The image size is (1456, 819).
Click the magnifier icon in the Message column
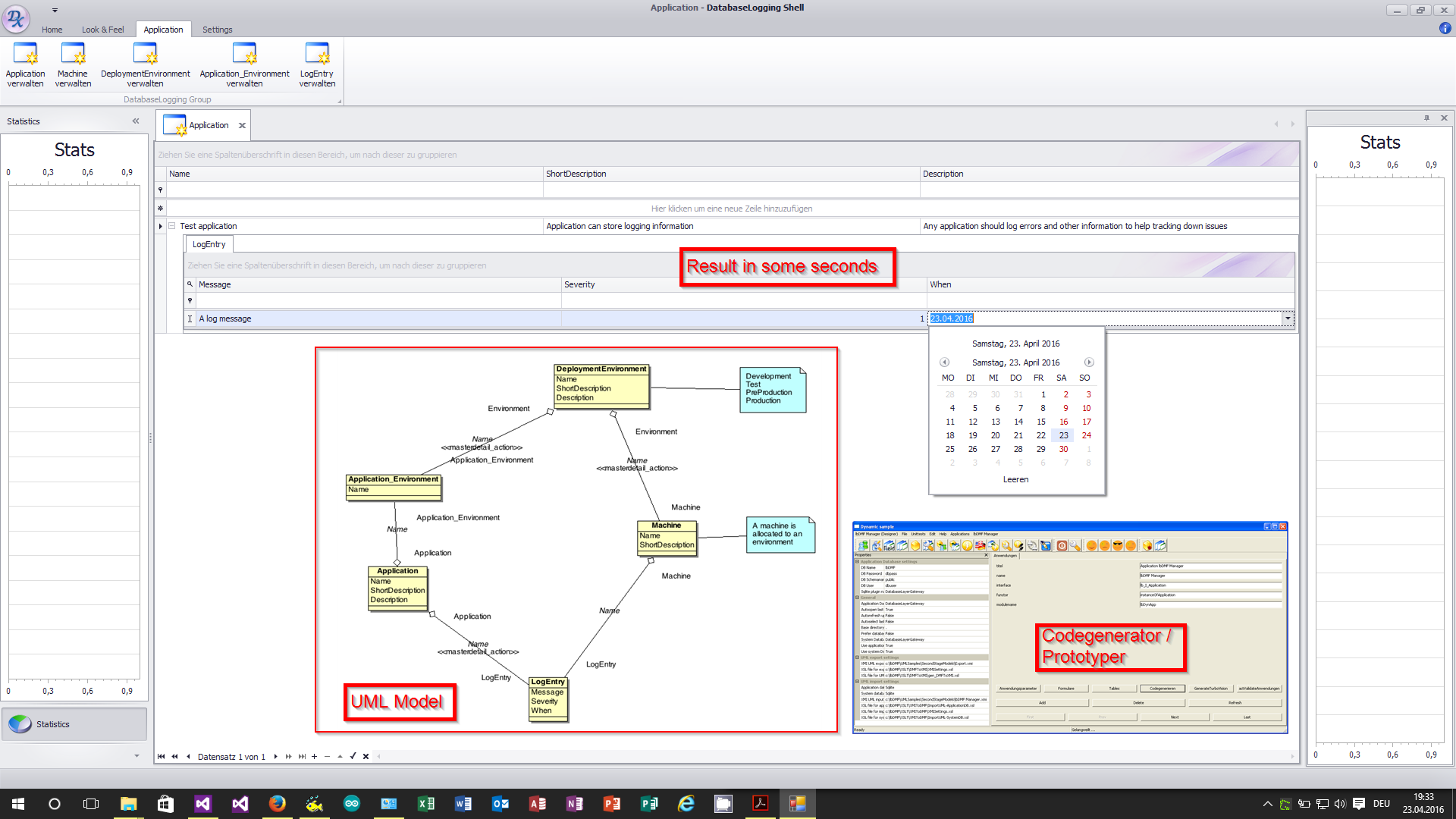click(x=190, y=284)
